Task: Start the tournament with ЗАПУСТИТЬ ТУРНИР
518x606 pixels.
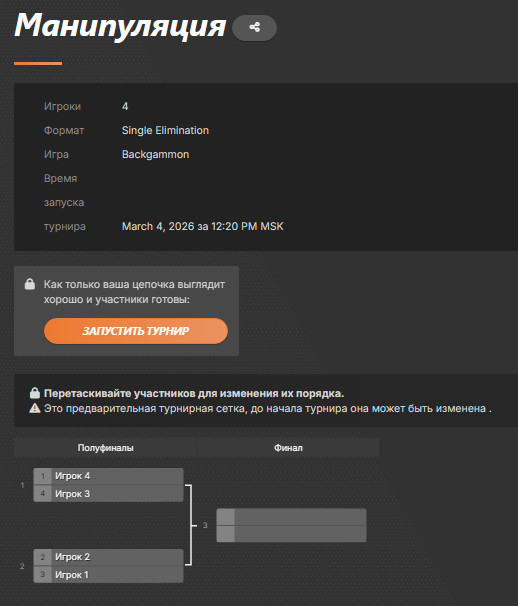Action: pyautogui.click(x=136, y=331)
